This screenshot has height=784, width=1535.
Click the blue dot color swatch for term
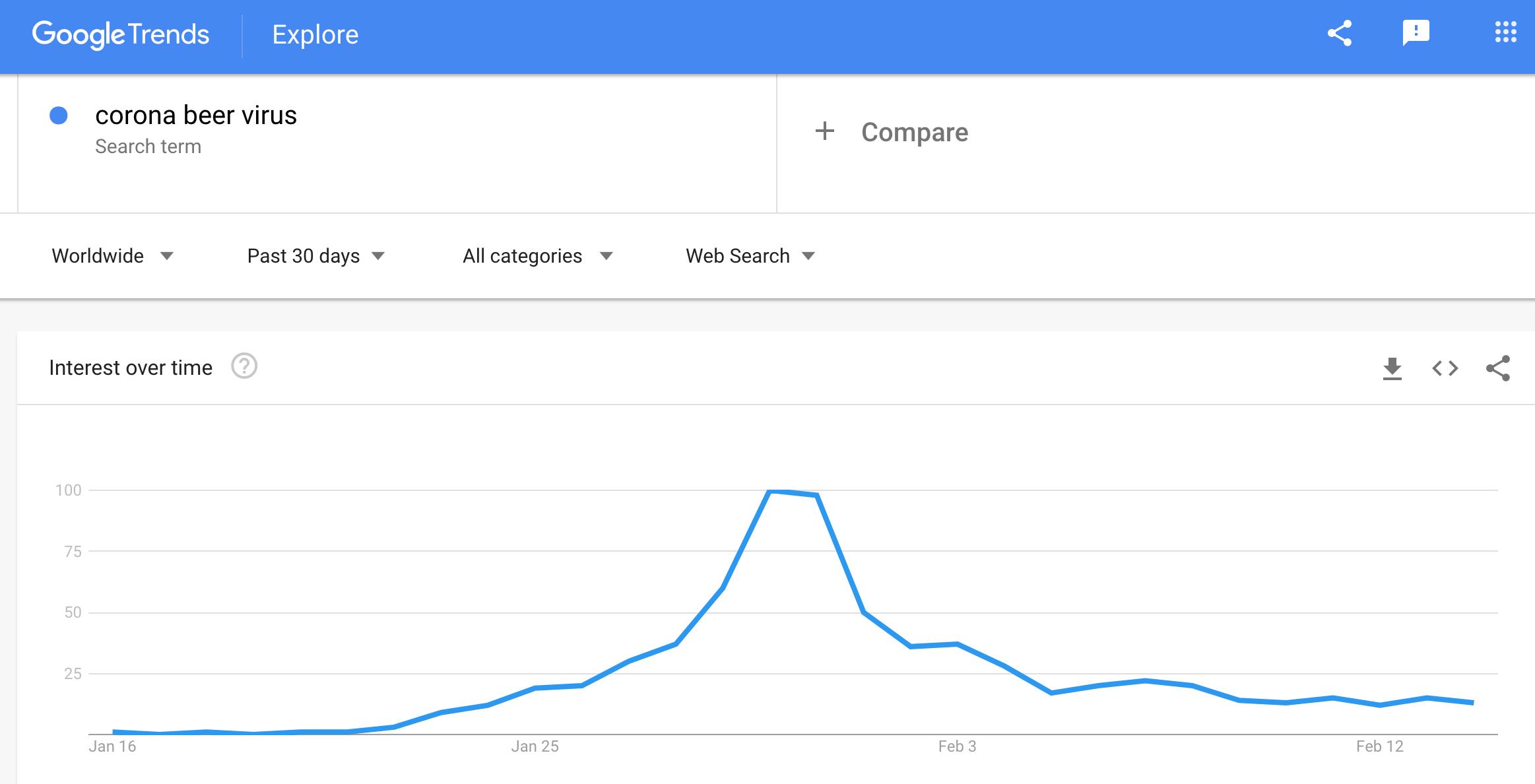pyautogui.click(x=59, y=115)
